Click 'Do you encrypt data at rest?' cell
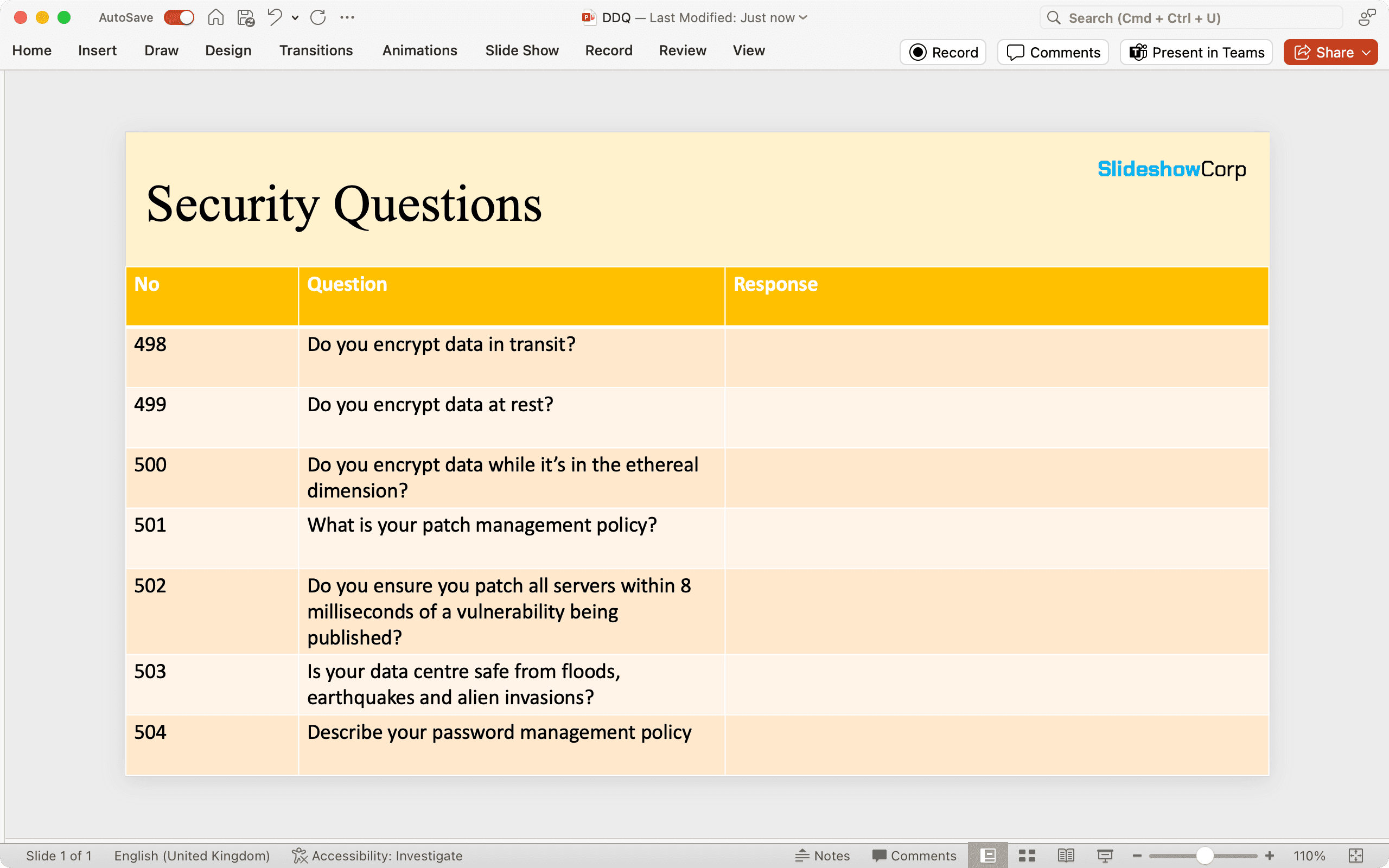Viewport: 1389px width, 868px height. click(512, 417)
